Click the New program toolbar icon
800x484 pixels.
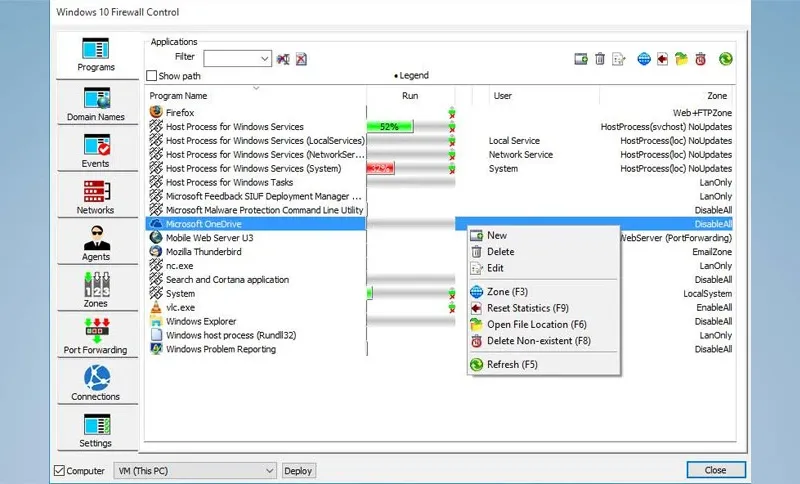(x=581, y=59)
